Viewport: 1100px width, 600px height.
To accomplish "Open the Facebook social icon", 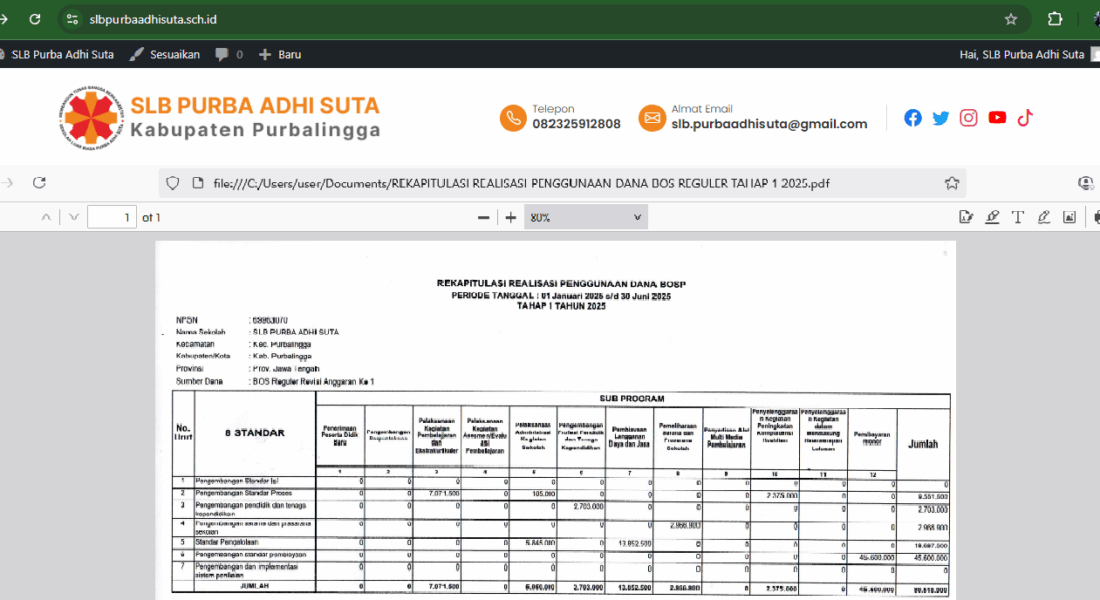I will (x=913, y=117).
